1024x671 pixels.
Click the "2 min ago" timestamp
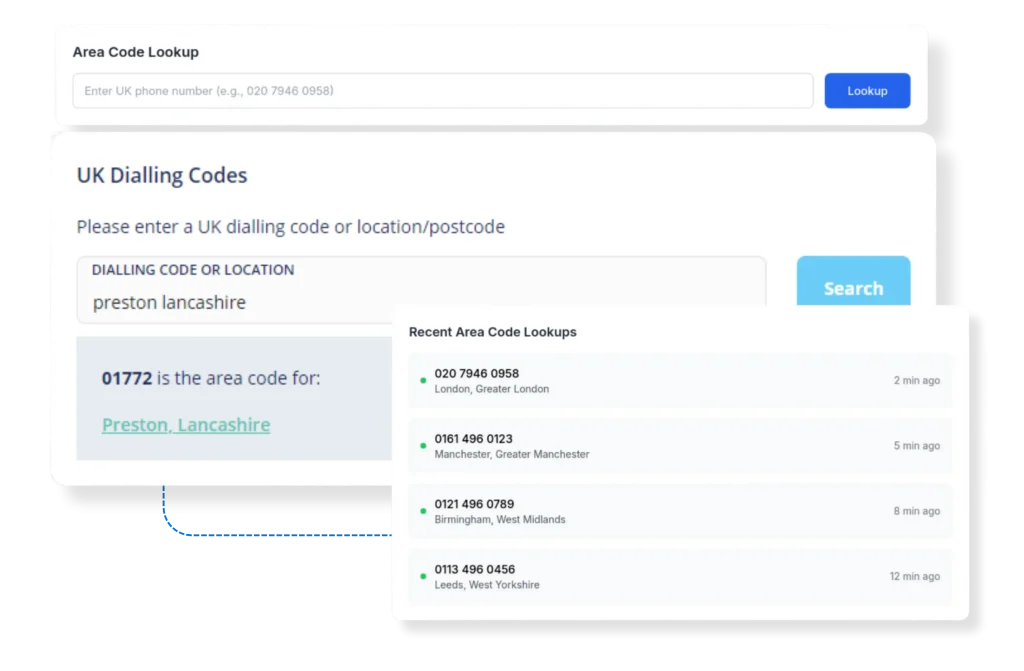(x=916, y=381)
